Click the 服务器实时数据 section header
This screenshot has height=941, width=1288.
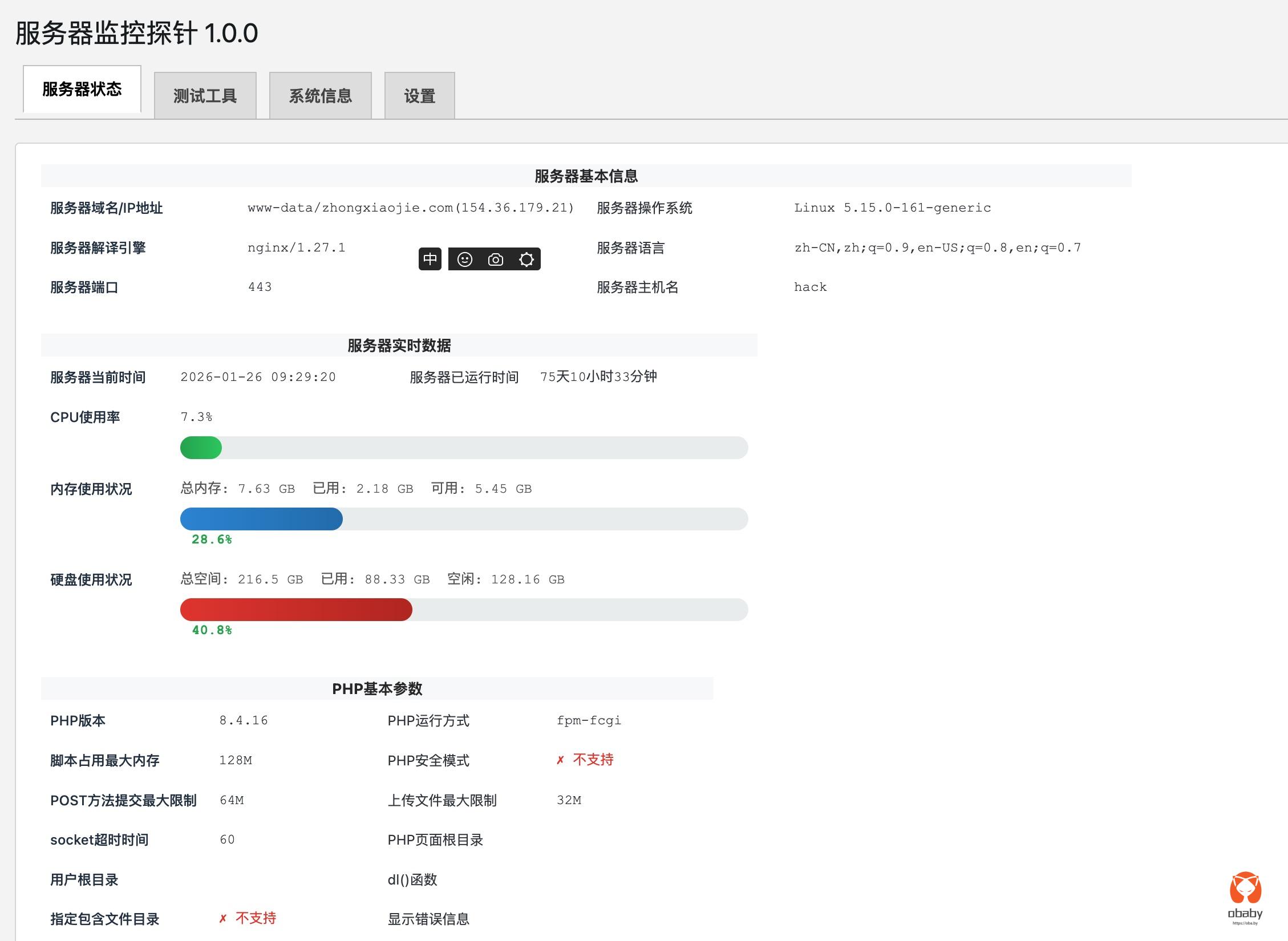pos(399,345)
